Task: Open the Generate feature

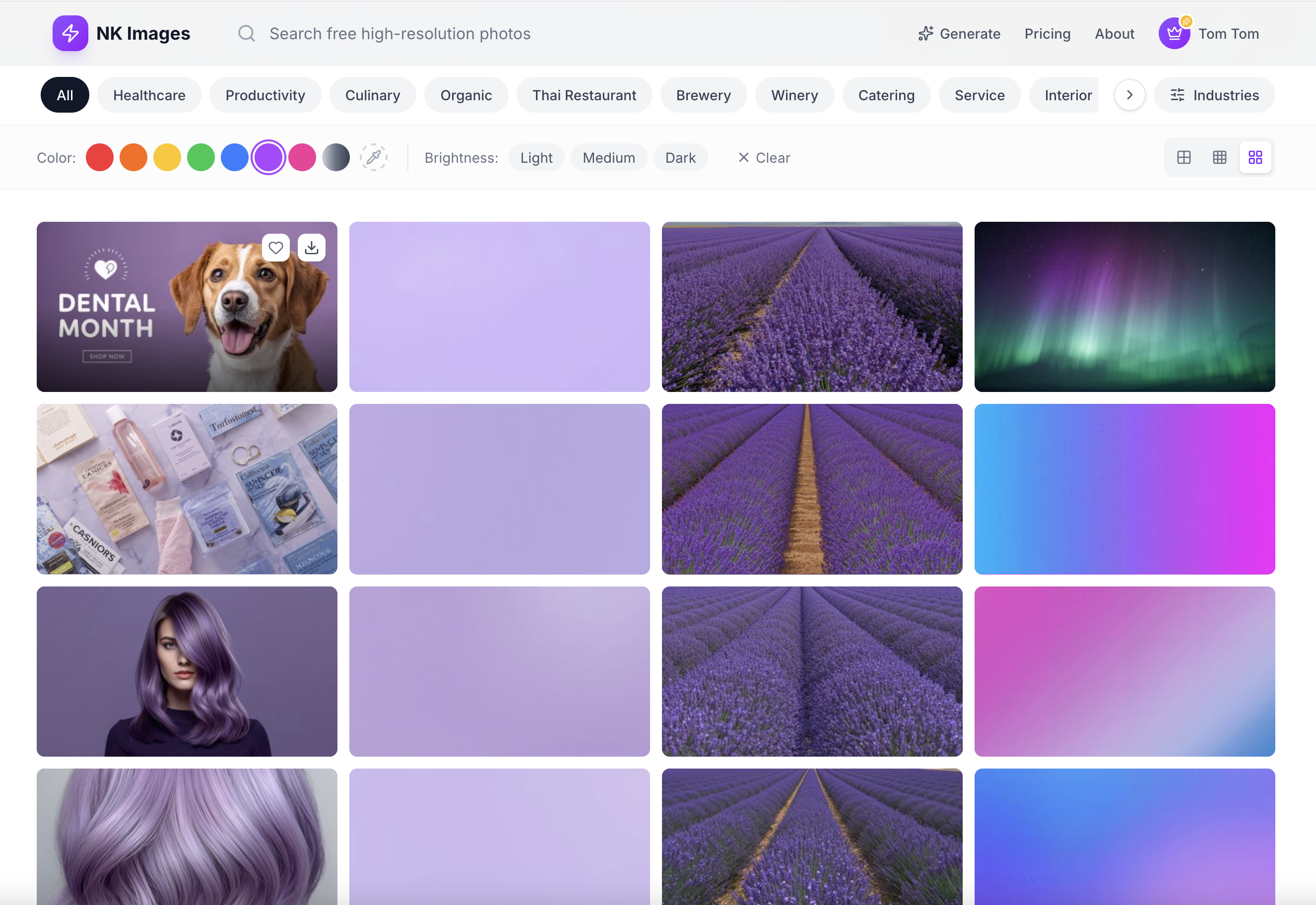Action: [959, 33]
